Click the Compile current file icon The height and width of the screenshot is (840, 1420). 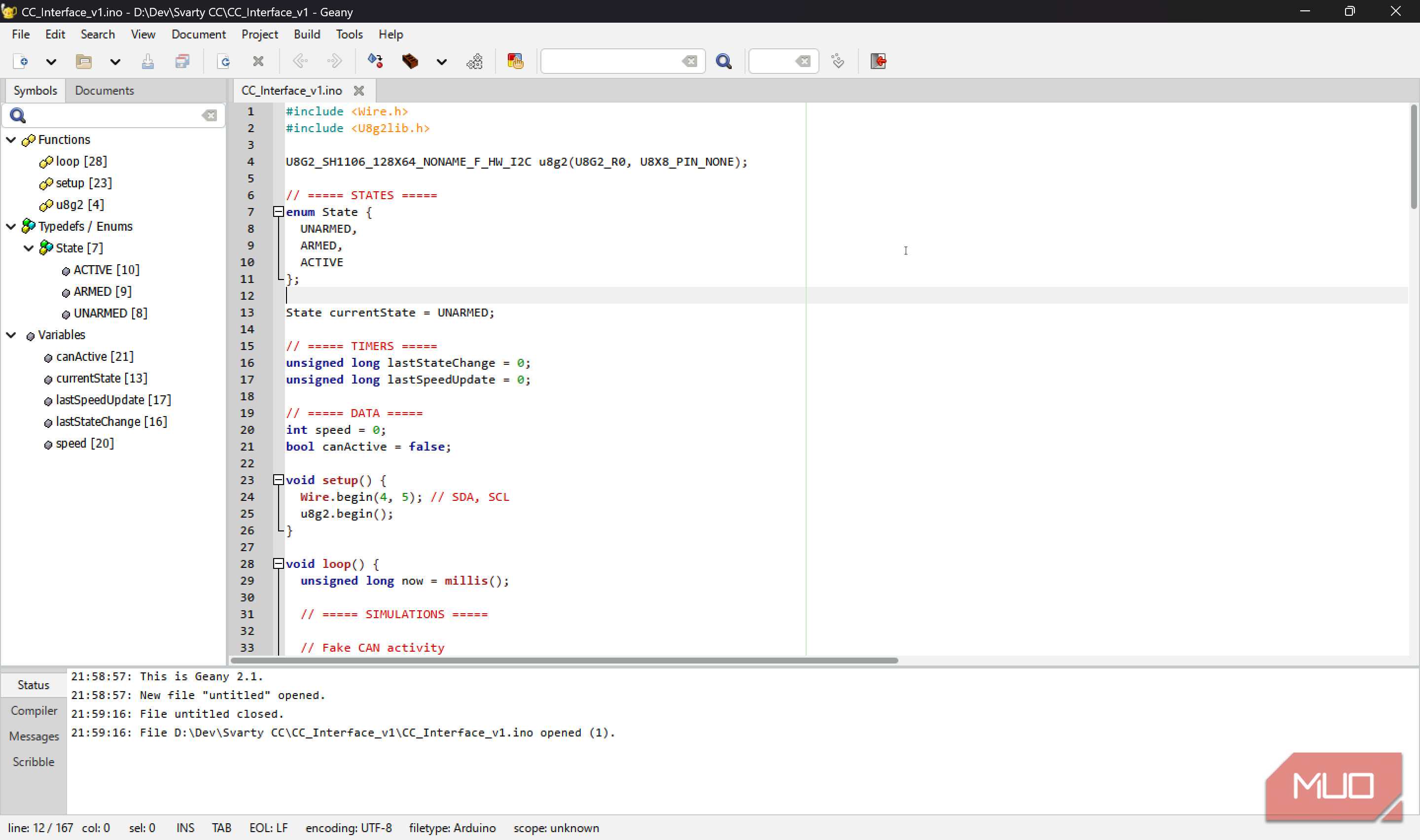pos(375,61)
